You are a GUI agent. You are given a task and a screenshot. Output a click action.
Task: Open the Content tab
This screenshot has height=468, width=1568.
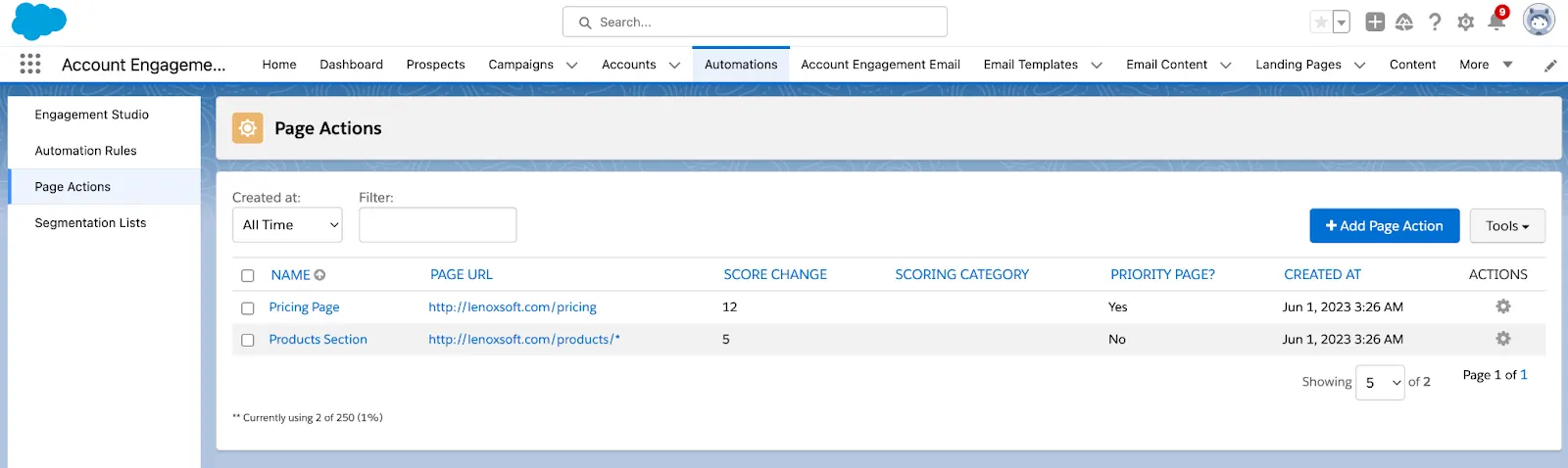(1412, 65)
